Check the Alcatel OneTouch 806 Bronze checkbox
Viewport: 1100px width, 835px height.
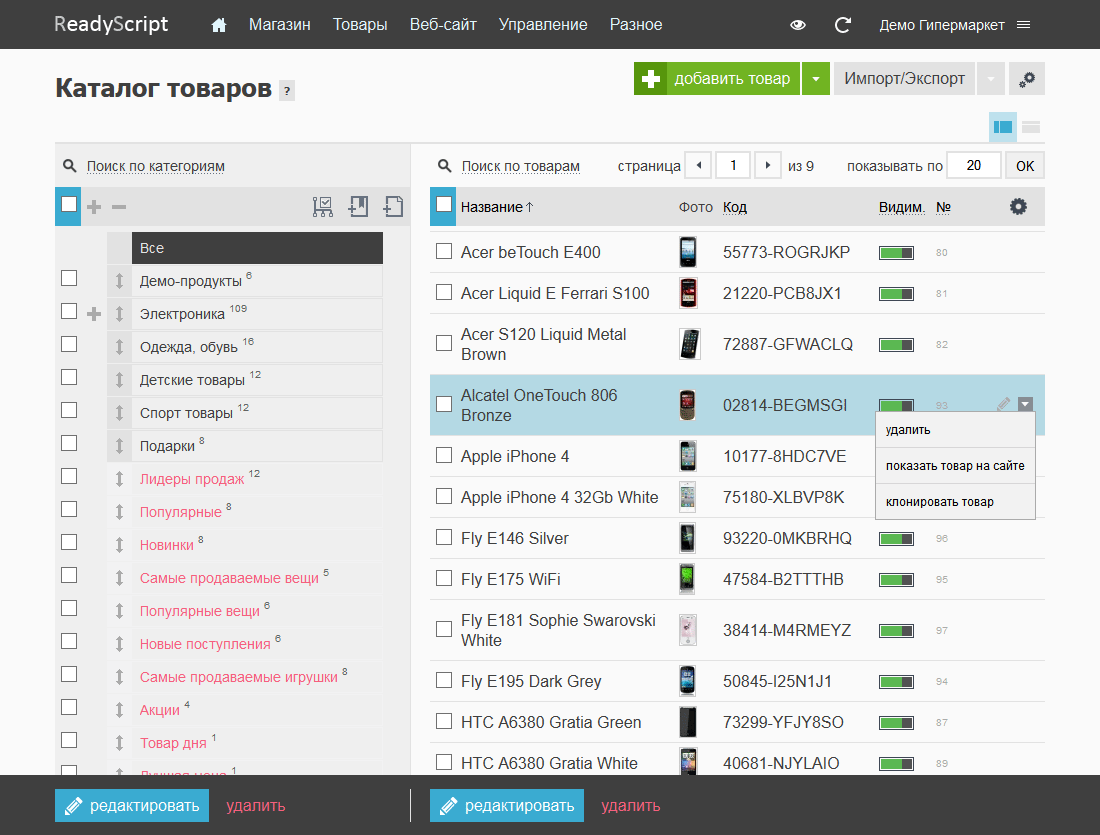443,404
